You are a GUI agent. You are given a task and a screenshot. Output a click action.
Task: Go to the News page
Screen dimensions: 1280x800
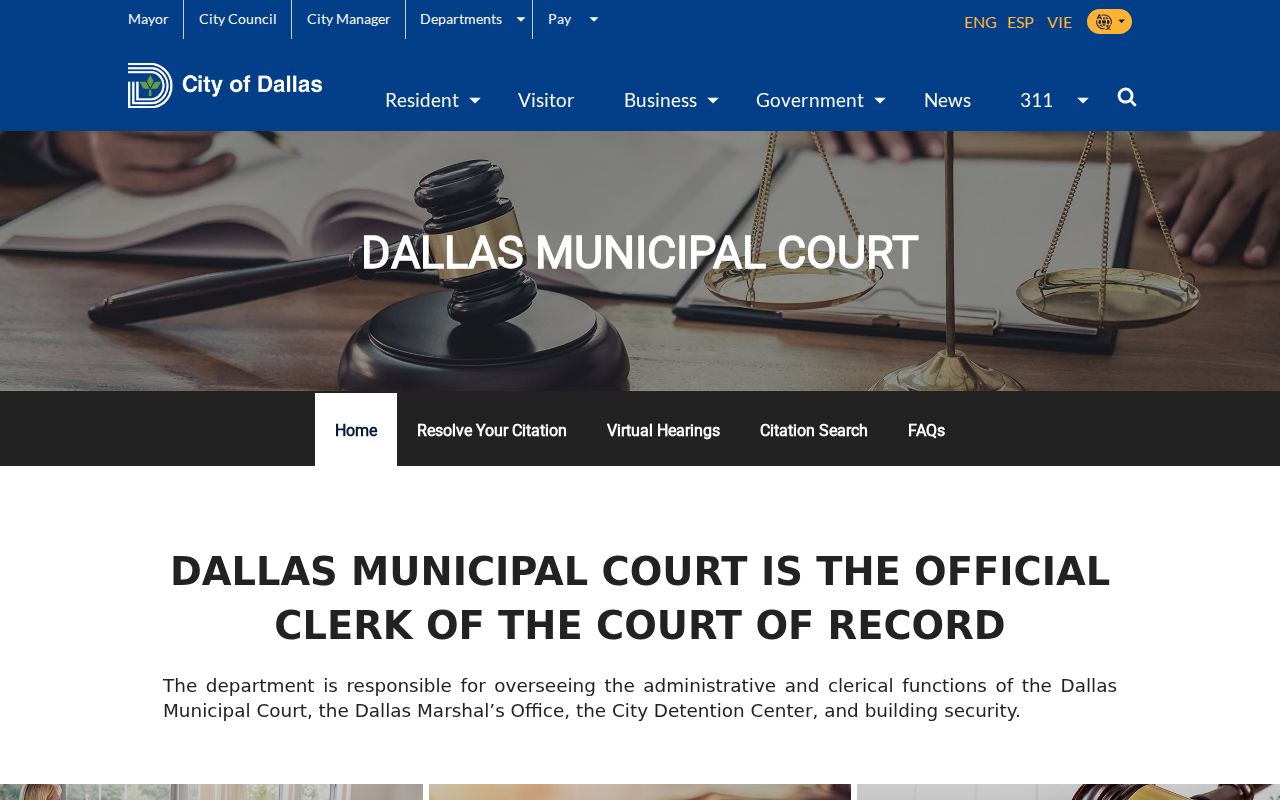(x=947, y=100)
